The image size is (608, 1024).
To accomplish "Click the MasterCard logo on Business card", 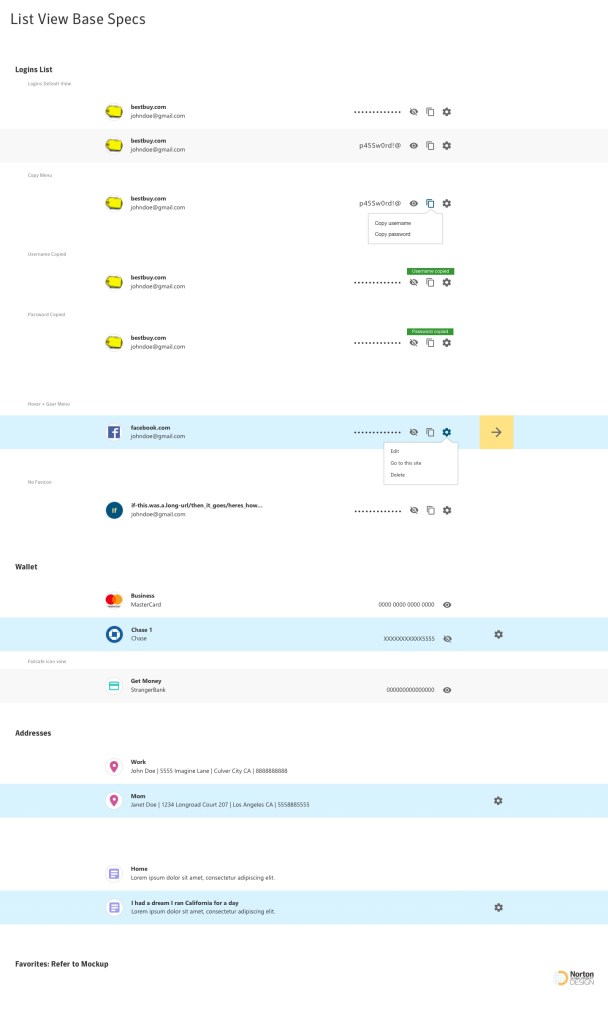I will [114, 600].
